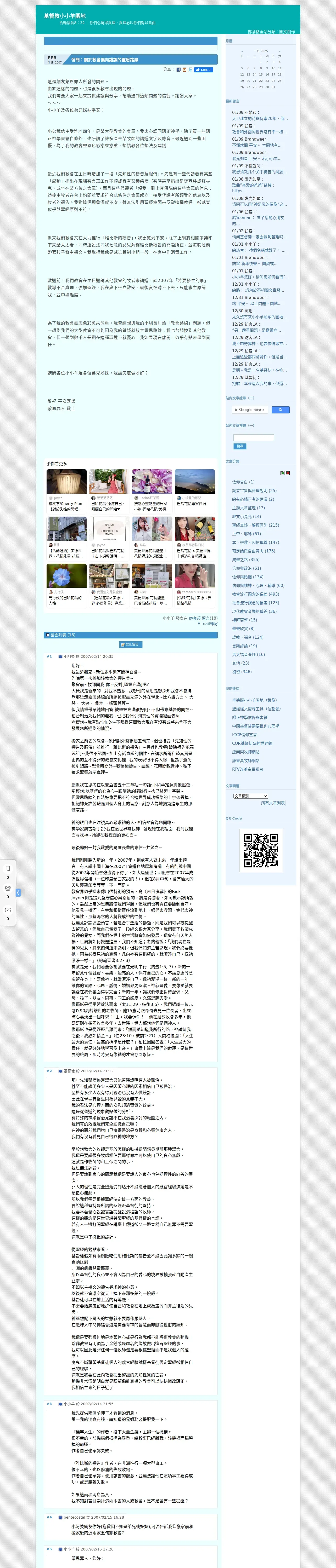
Task: Click the 站內文章搜尋（一） text input
Action: (254, 438)
